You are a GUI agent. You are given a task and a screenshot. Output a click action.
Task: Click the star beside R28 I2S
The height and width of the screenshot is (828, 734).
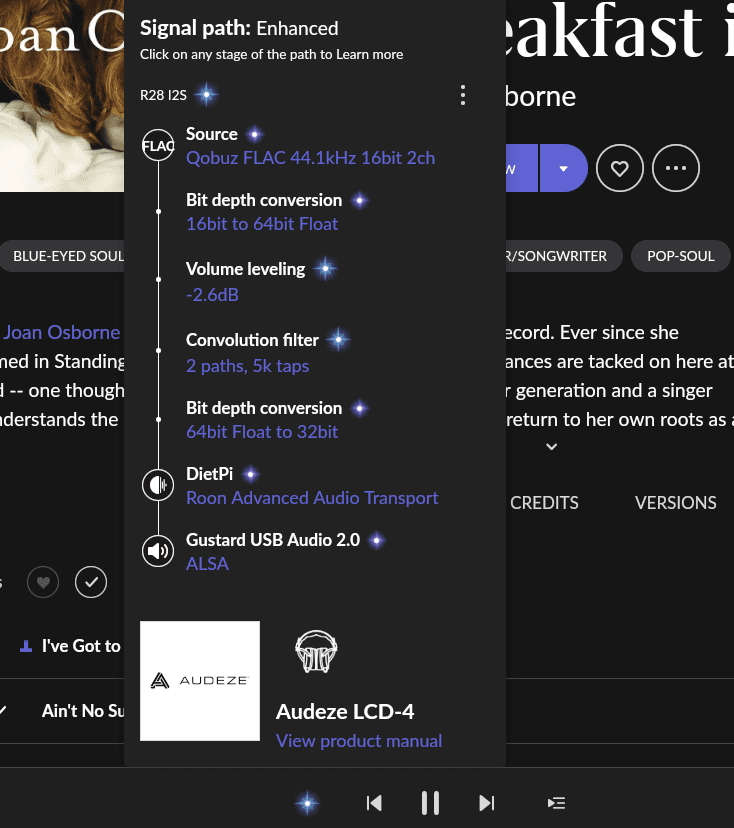pyautogui.click(x=206, y=95)
